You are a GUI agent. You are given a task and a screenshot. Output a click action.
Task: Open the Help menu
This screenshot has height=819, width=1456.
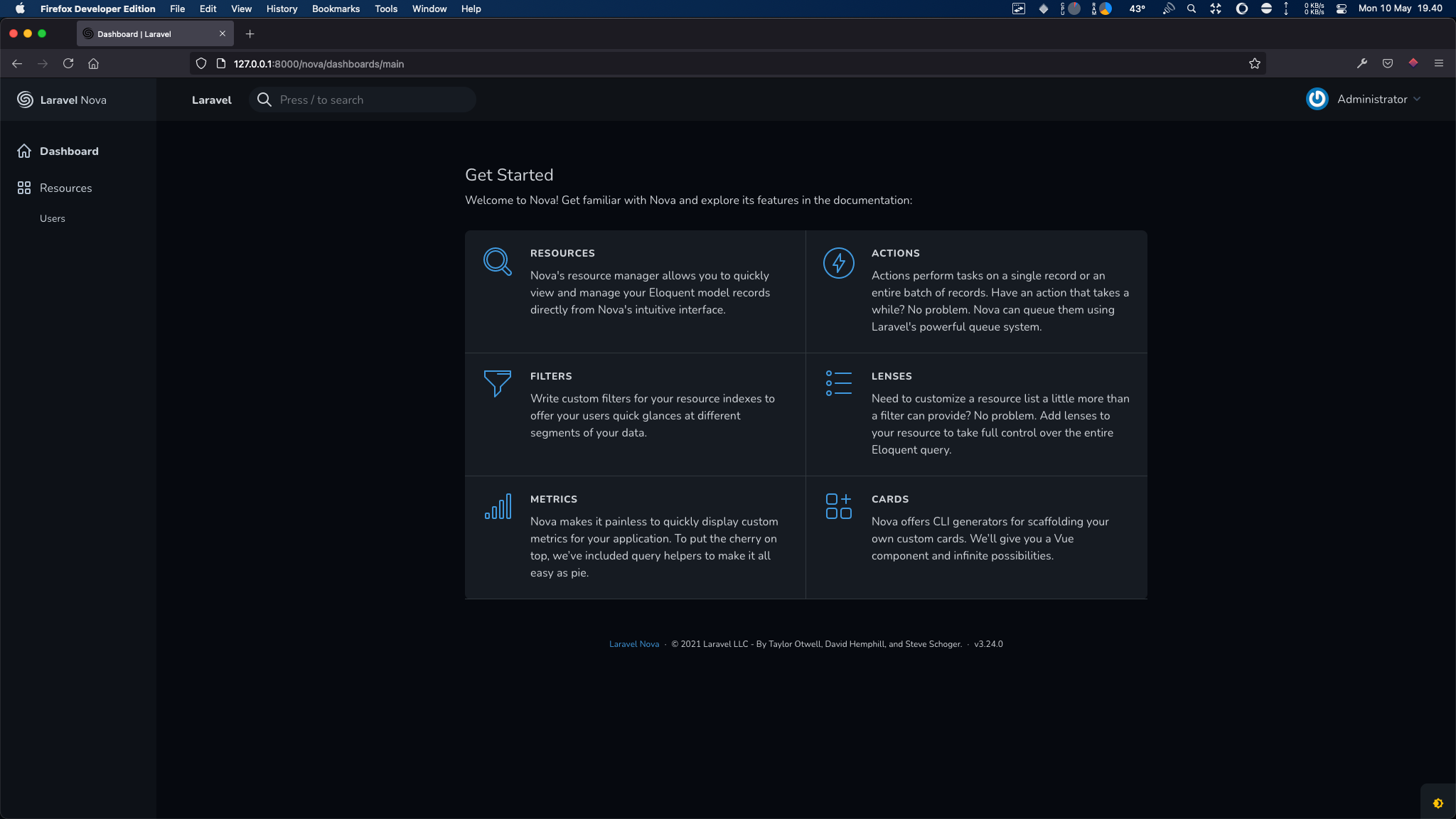(471, 9)
